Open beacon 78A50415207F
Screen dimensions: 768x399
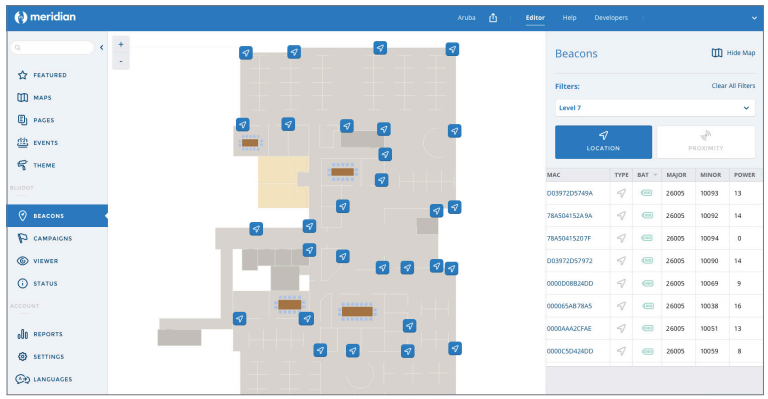point(569,238)
